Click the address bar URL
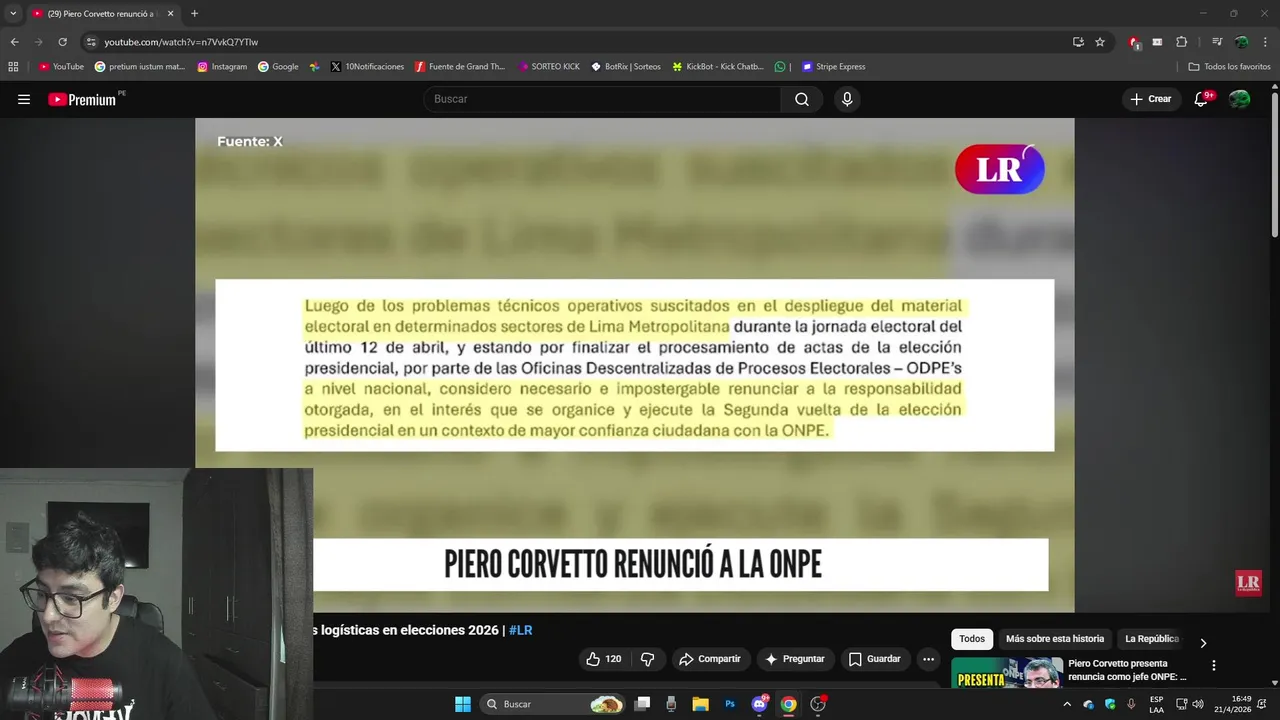1280x720 pixels. [x=181, y=42]
